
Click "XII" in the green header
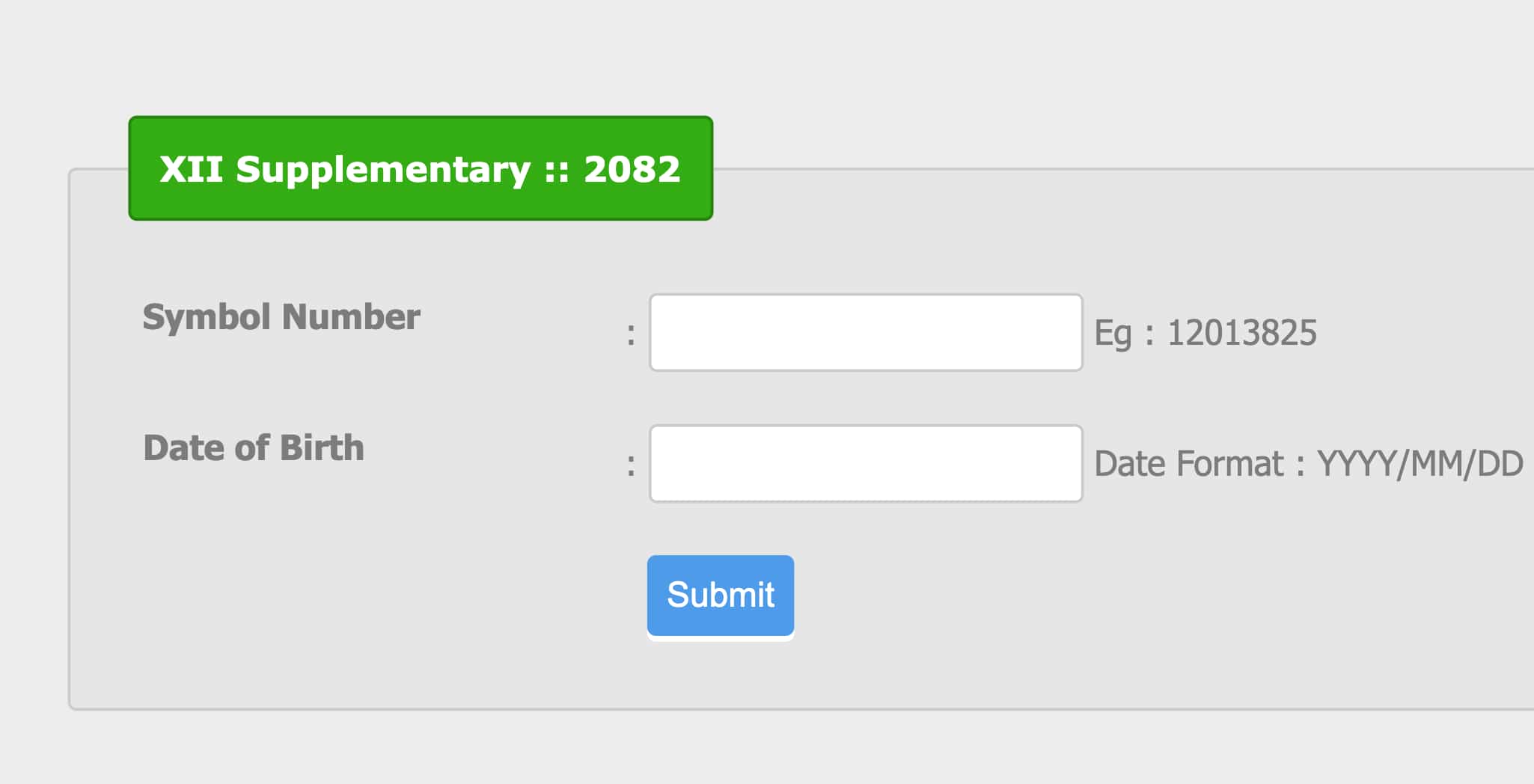pyautogui.click(x=191, y=169)
